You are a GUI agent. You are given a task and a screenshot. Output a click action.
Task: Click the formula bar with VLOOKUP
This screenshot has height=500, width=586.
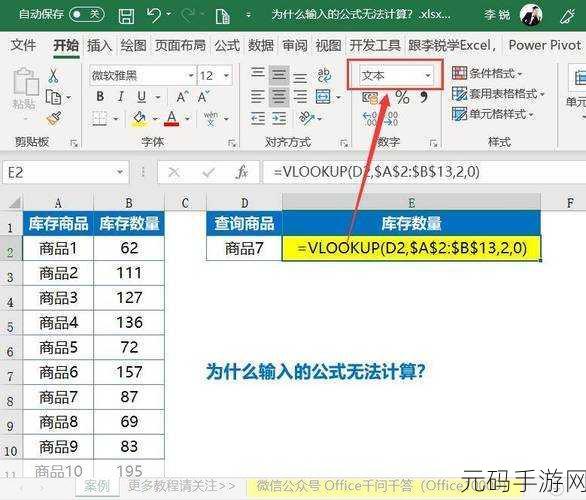pos(424,172)
